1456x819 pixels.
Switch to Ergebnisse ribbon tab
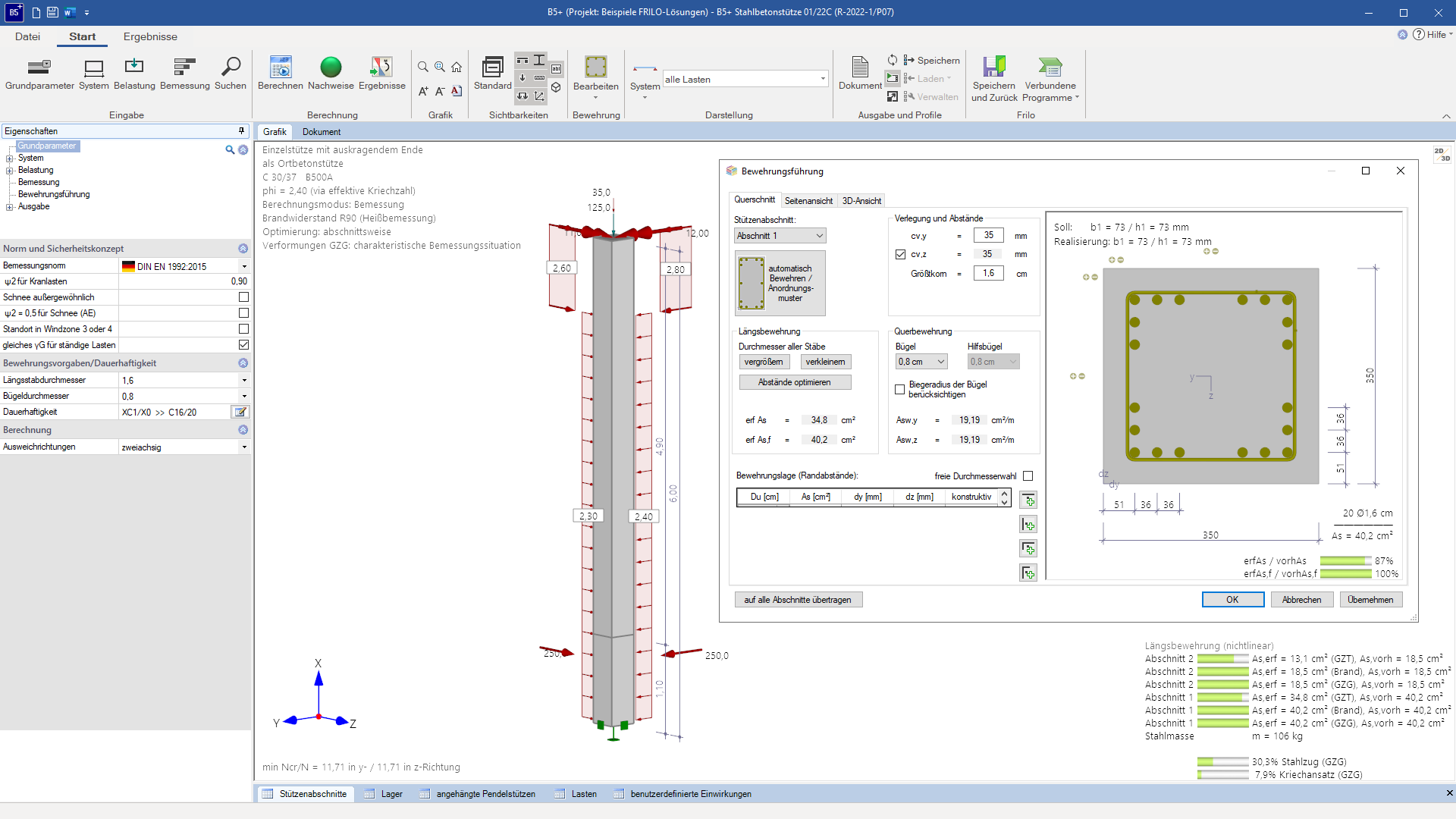coord(150,36)
